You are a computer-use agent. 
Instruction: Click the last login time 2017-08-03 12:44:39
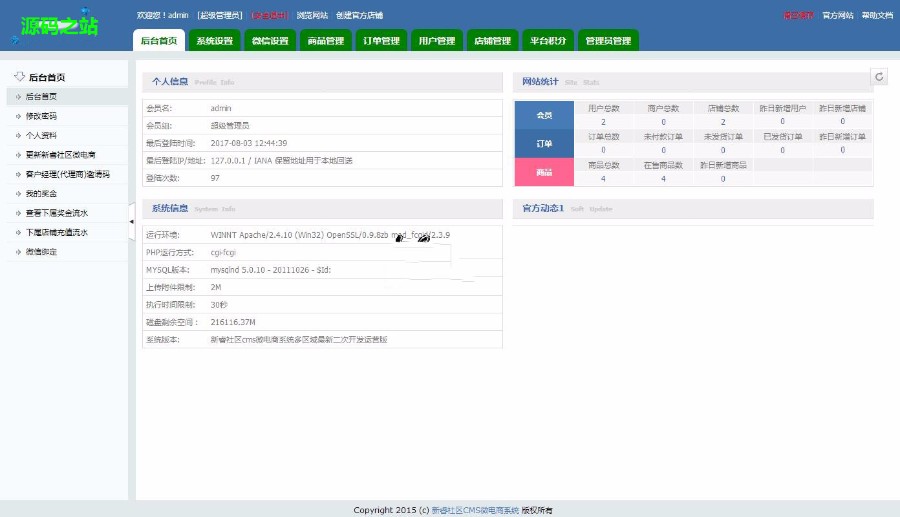(249, 143)
